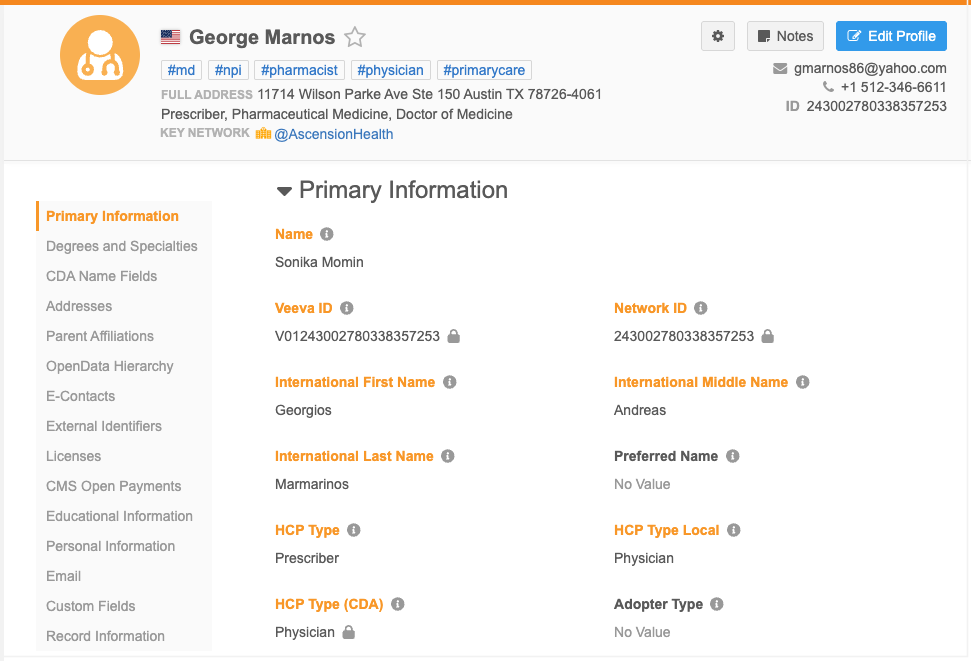Open the Notes button
This screenshot has height=661, width=971.
point(785,36)
